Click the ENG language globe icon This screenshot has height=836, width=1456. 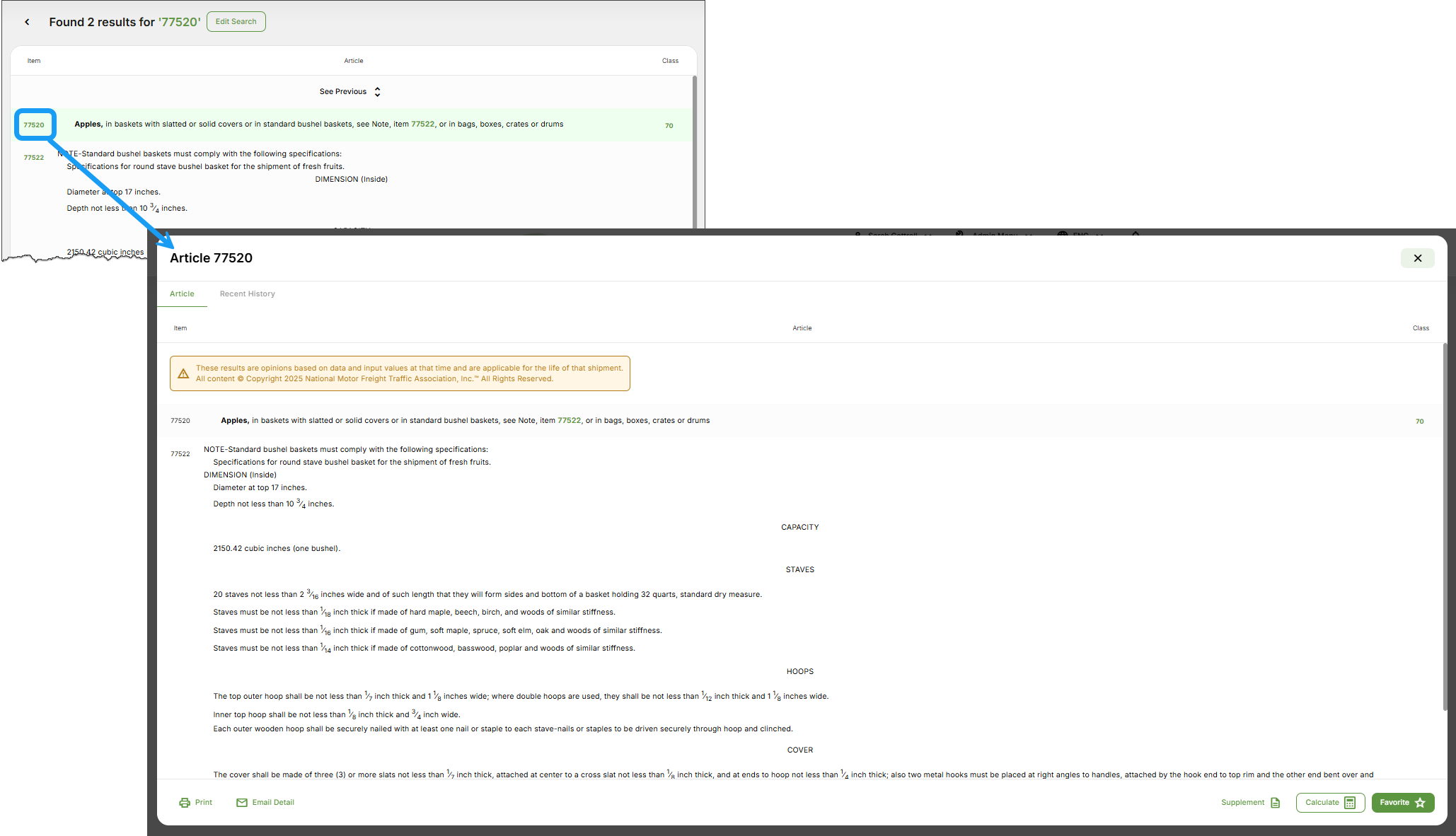coord(1063,236)
